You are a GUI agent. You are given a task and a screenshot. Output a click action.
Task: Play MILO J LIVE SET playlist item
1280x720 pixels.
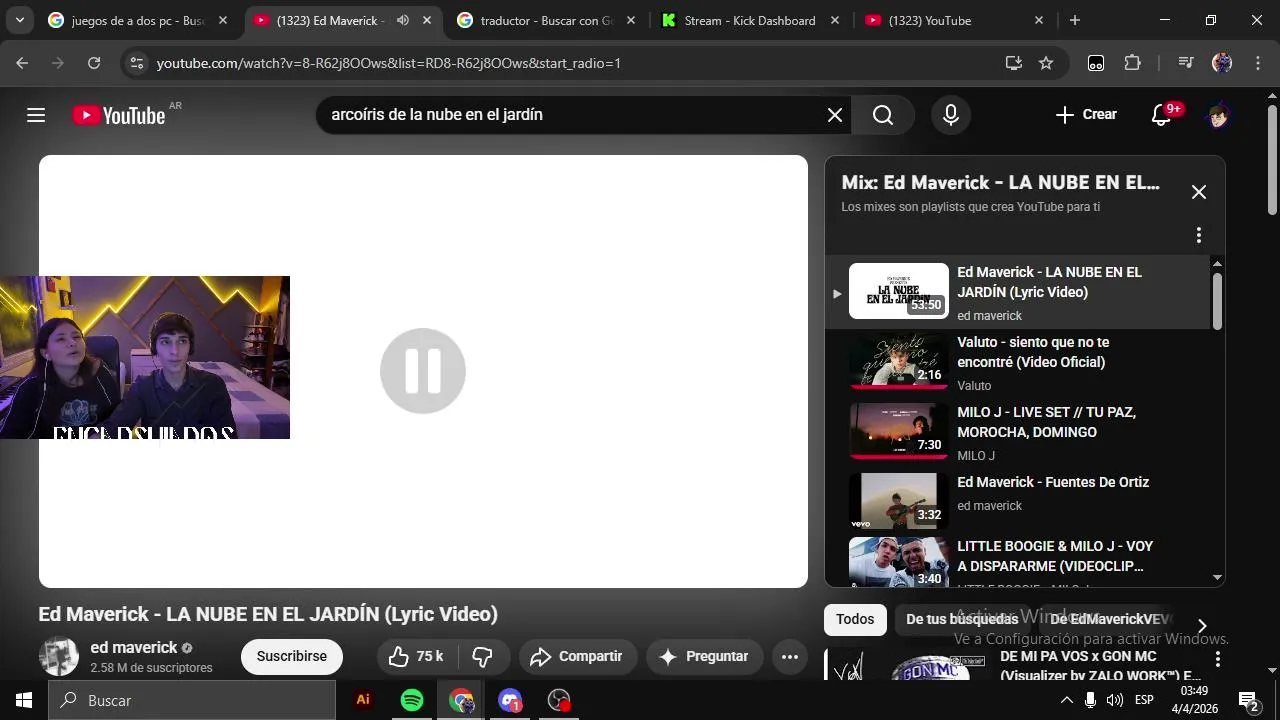(x=1018, y=432)
